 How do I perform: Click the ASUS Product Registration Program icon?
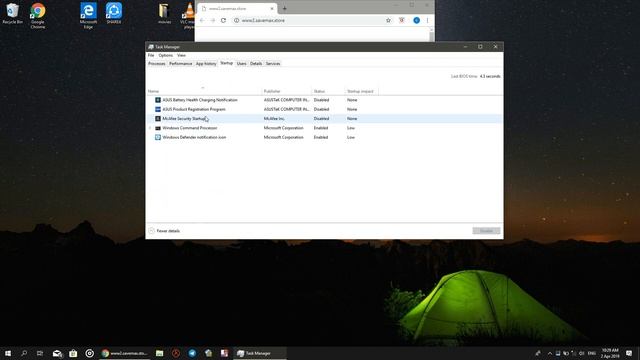point(158,109)
